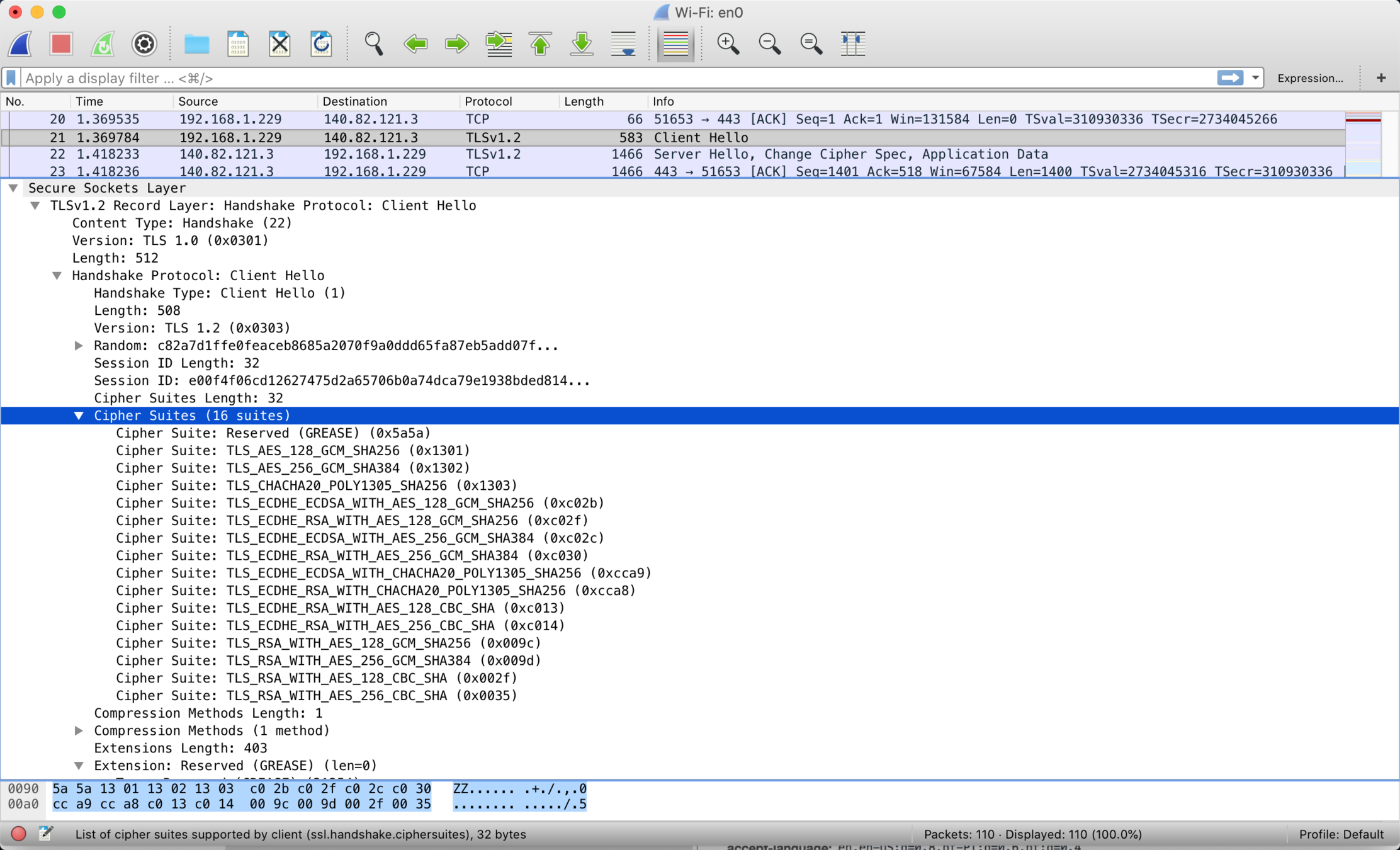The width and height of the screenshot is (1400, 850).
Task: Open the Expression... filter builder button
Action: pyautogui.click(x=1309, y=78)
